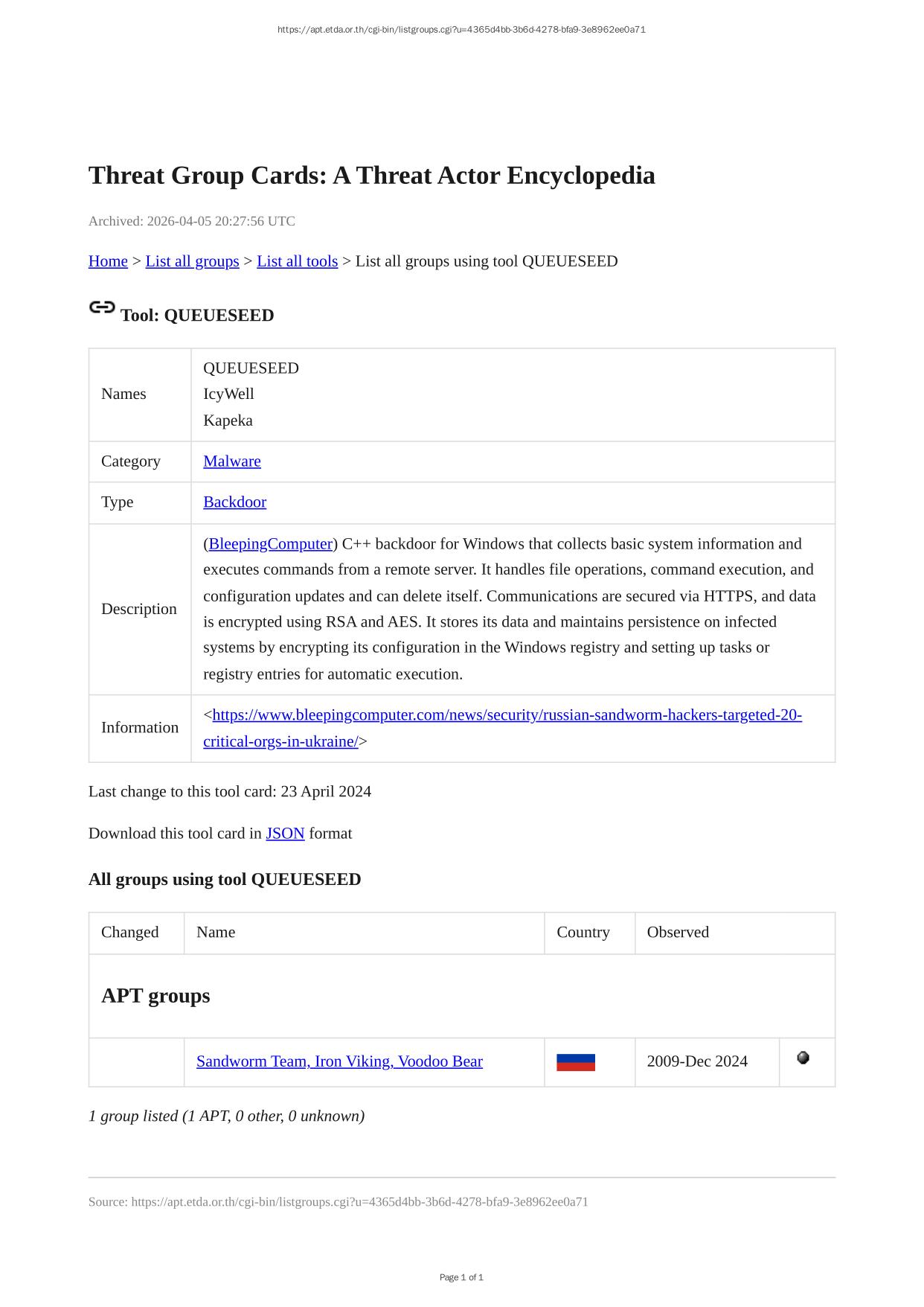Open the BleepingComputer source link in description
Viewport: 924px width, 1307px height.
[270, 544]
